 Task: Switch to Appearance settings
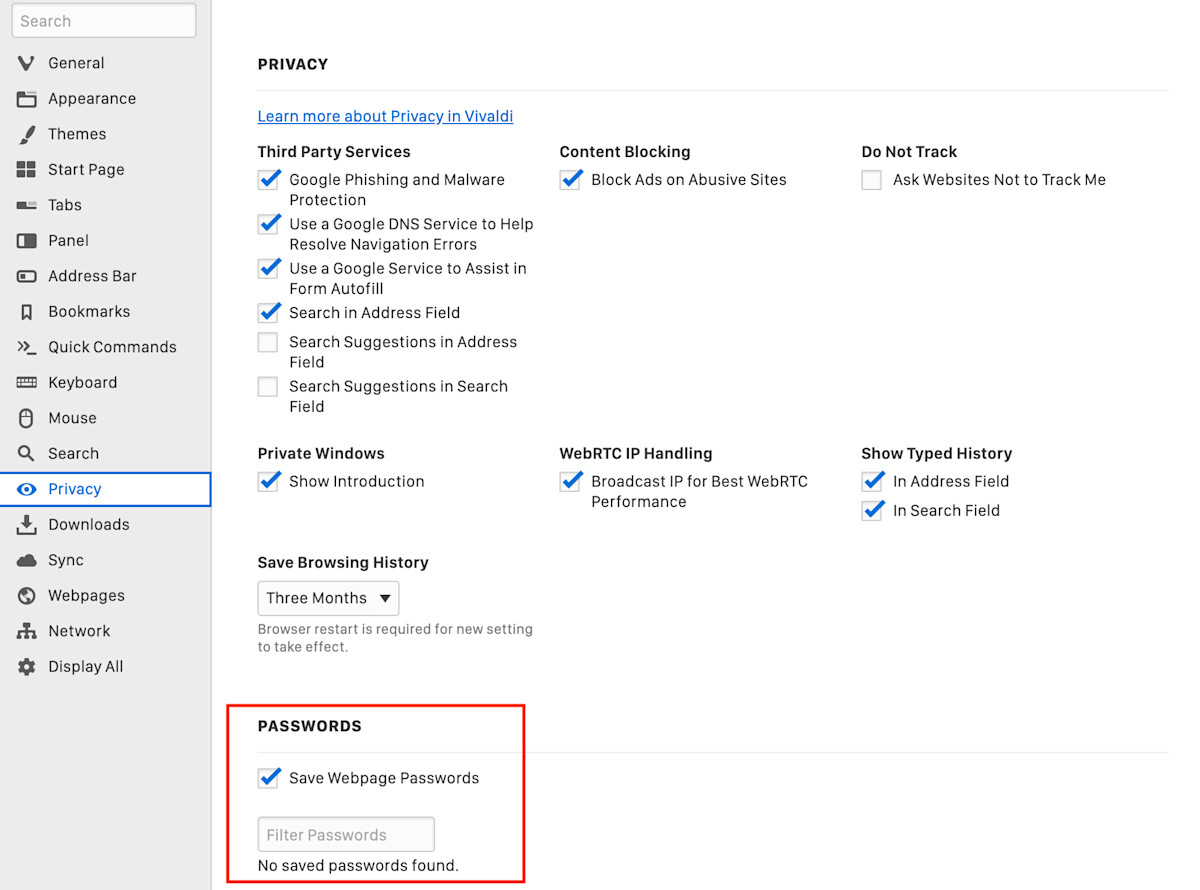(x=91, y=99)
